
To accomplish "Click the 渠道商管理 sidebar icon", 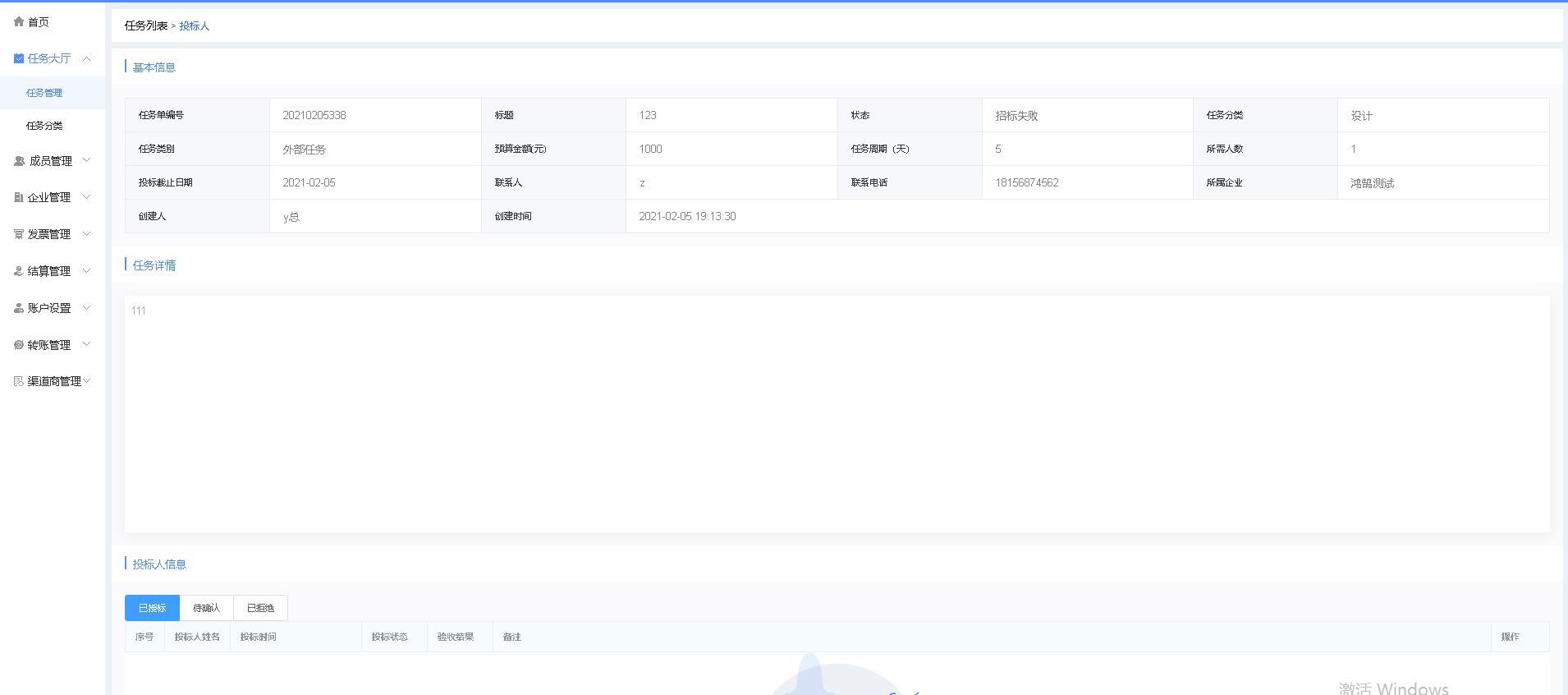I will (19, 381).
